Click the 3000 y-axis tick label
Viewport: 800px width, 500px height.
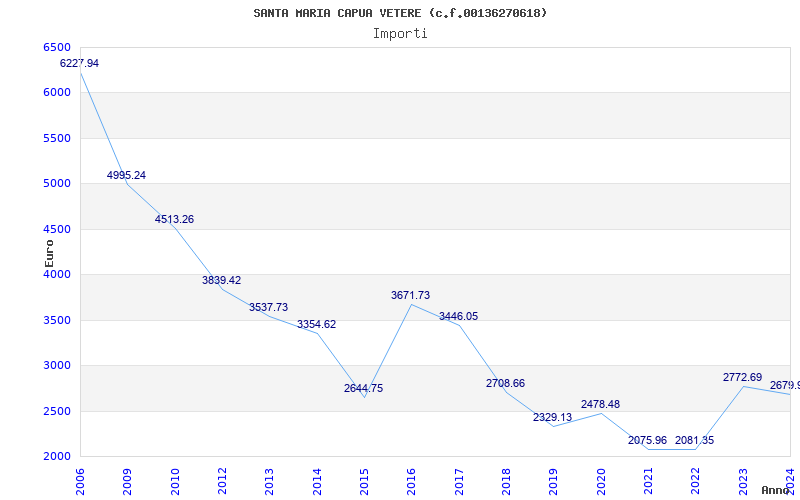pyautogui.click(x=57, y=365)
